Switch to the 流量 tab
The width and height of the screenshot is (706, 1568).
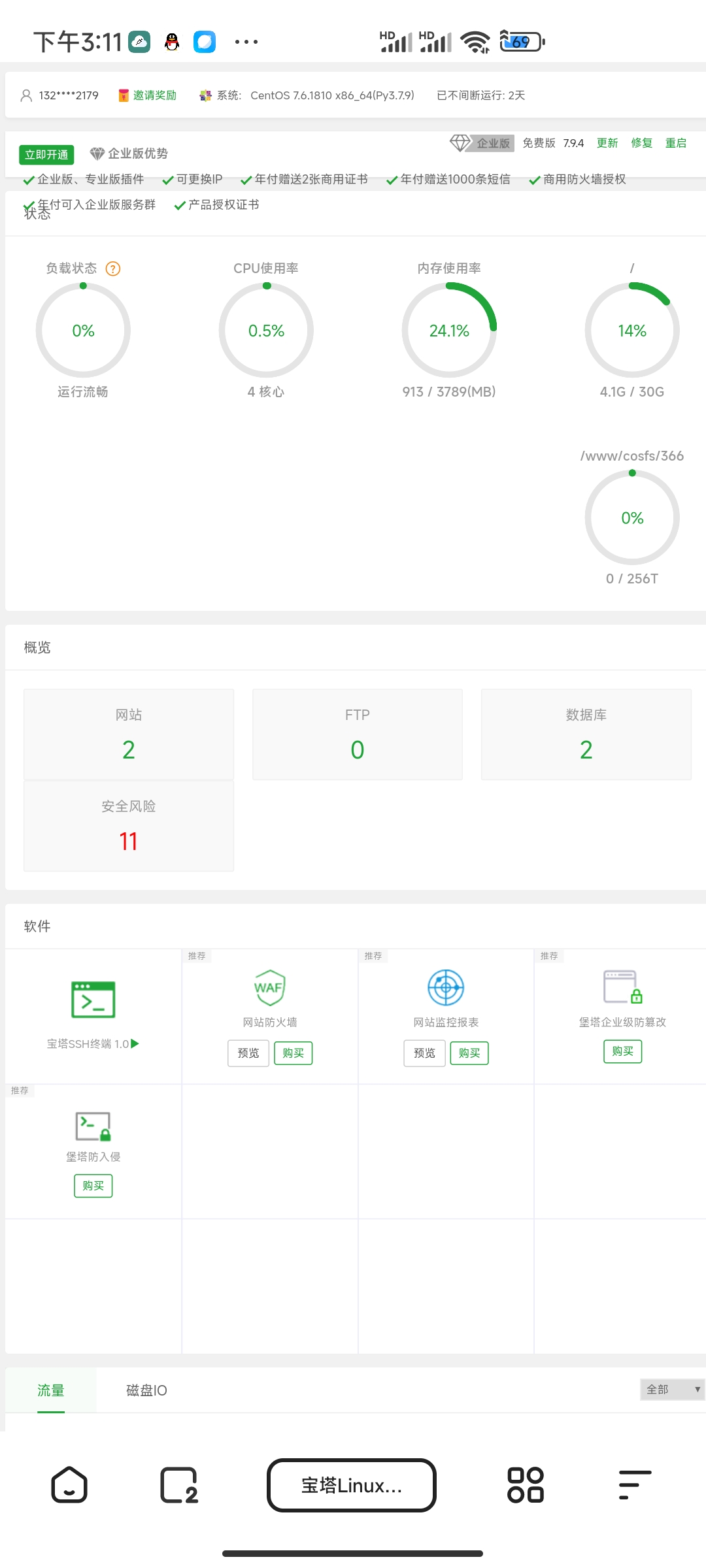(51, 1390)
